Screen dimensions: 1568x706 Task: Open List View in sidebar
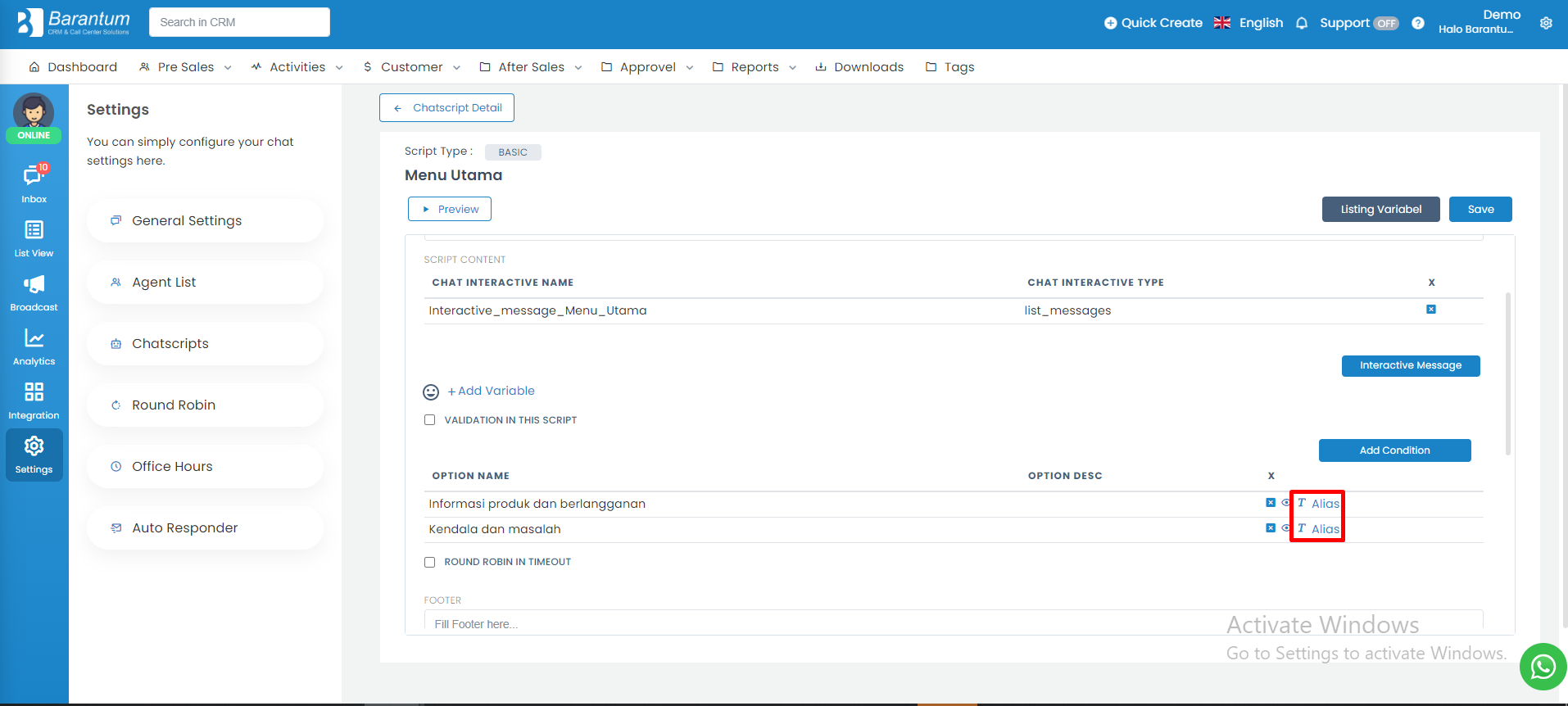[34, 238]
